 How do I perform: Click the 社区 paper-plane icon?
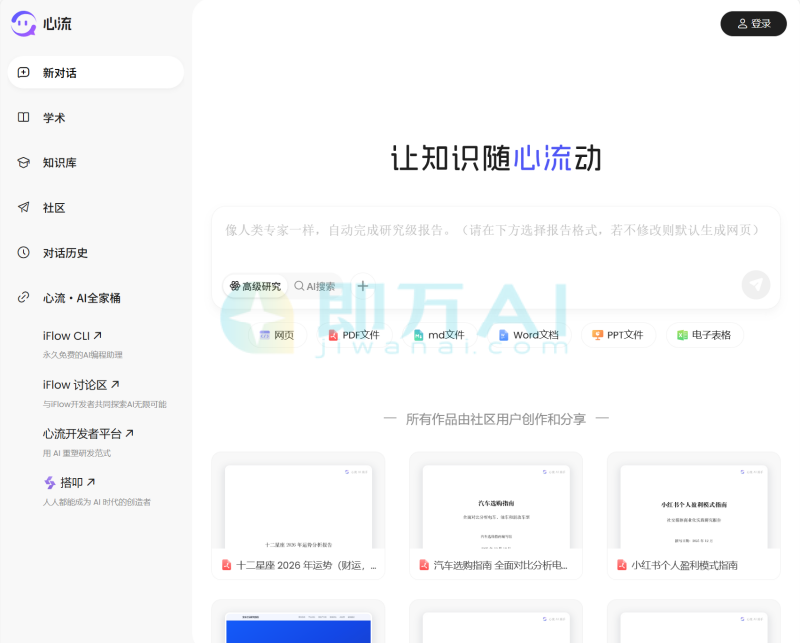click(x=22, y=207)
